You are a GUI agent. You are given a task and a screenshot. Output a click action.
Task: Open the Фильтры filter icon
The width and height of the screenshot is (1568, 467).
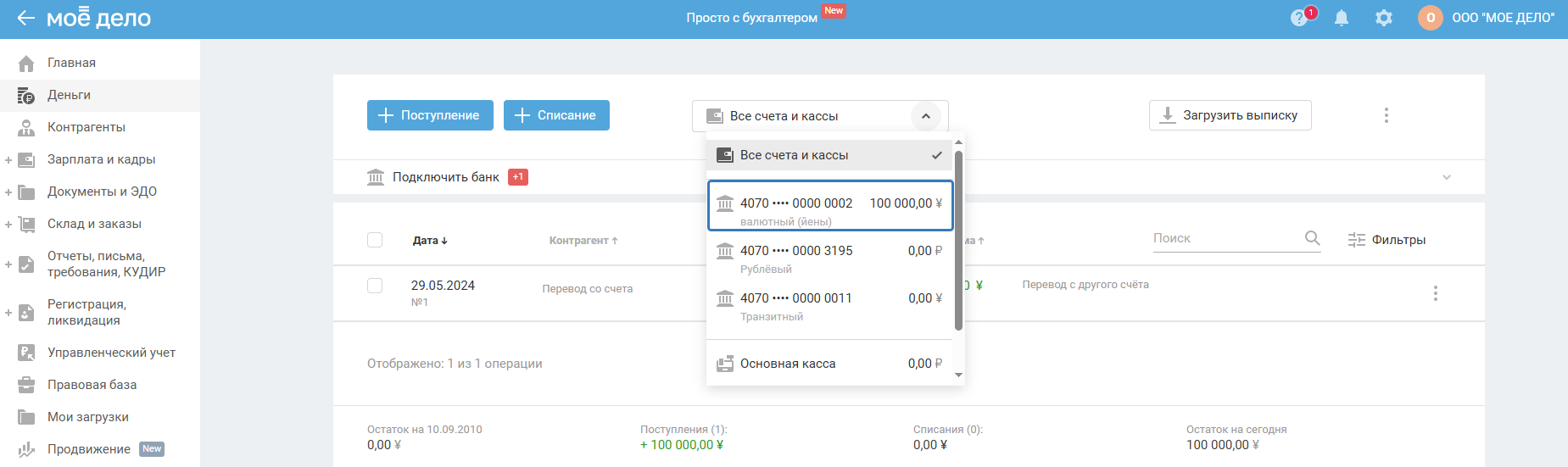[1357, 240]
